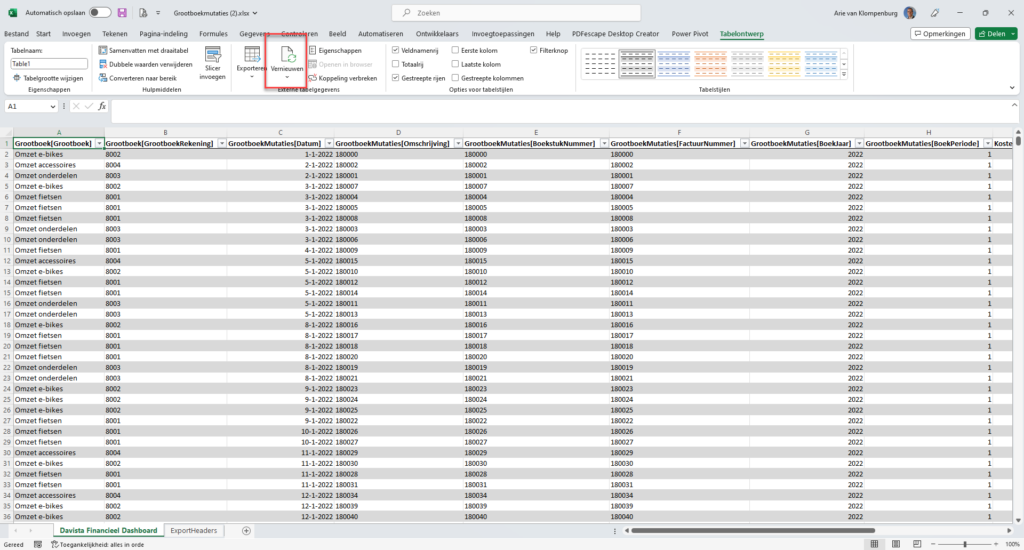Click the Slicer invoegen icon
Image resolution: width=1024 pixels, height=550 pixels.
pos(212,54)
